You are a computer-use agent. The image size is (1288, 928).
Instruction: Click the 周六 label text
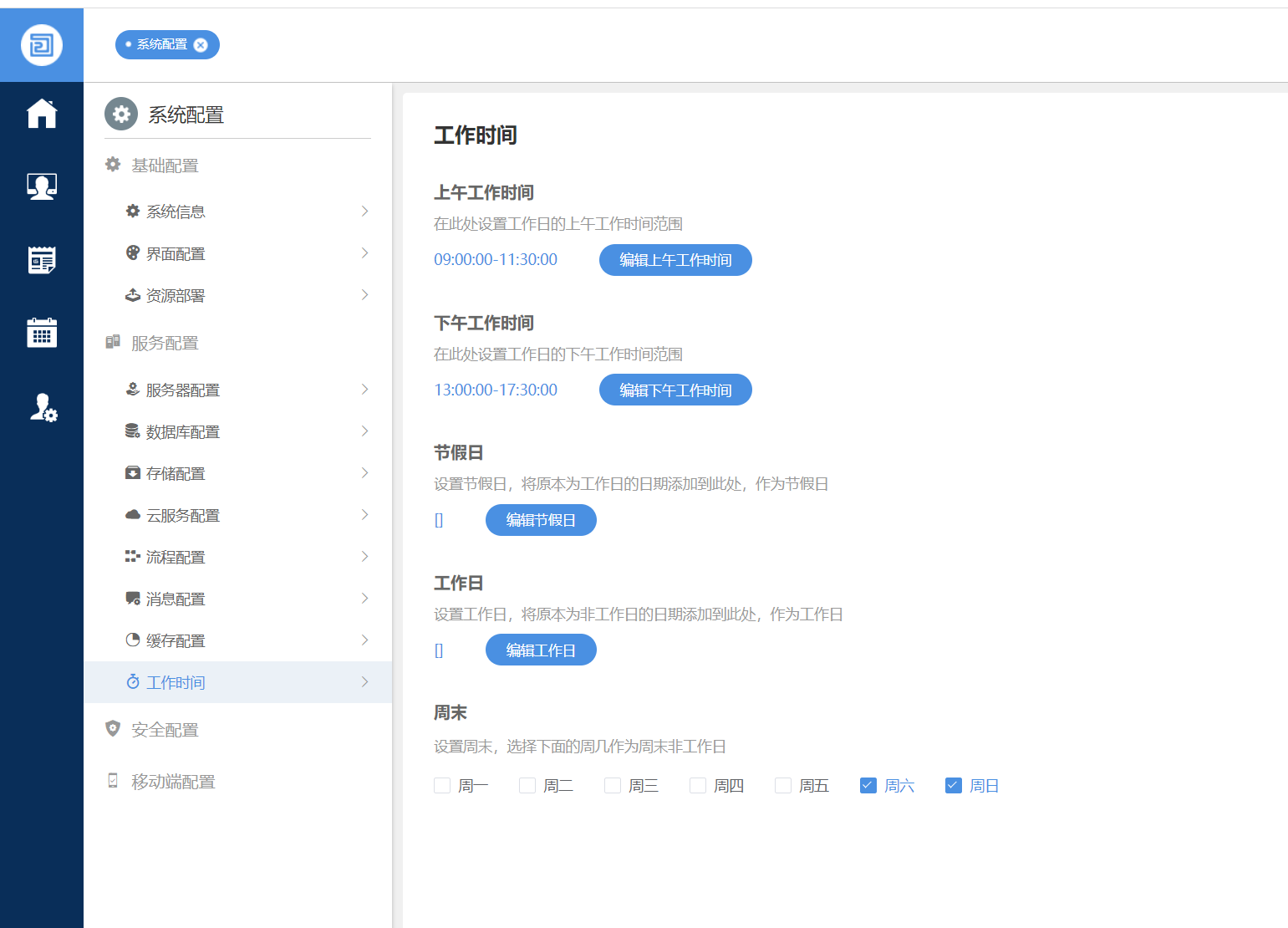[899, 786]
